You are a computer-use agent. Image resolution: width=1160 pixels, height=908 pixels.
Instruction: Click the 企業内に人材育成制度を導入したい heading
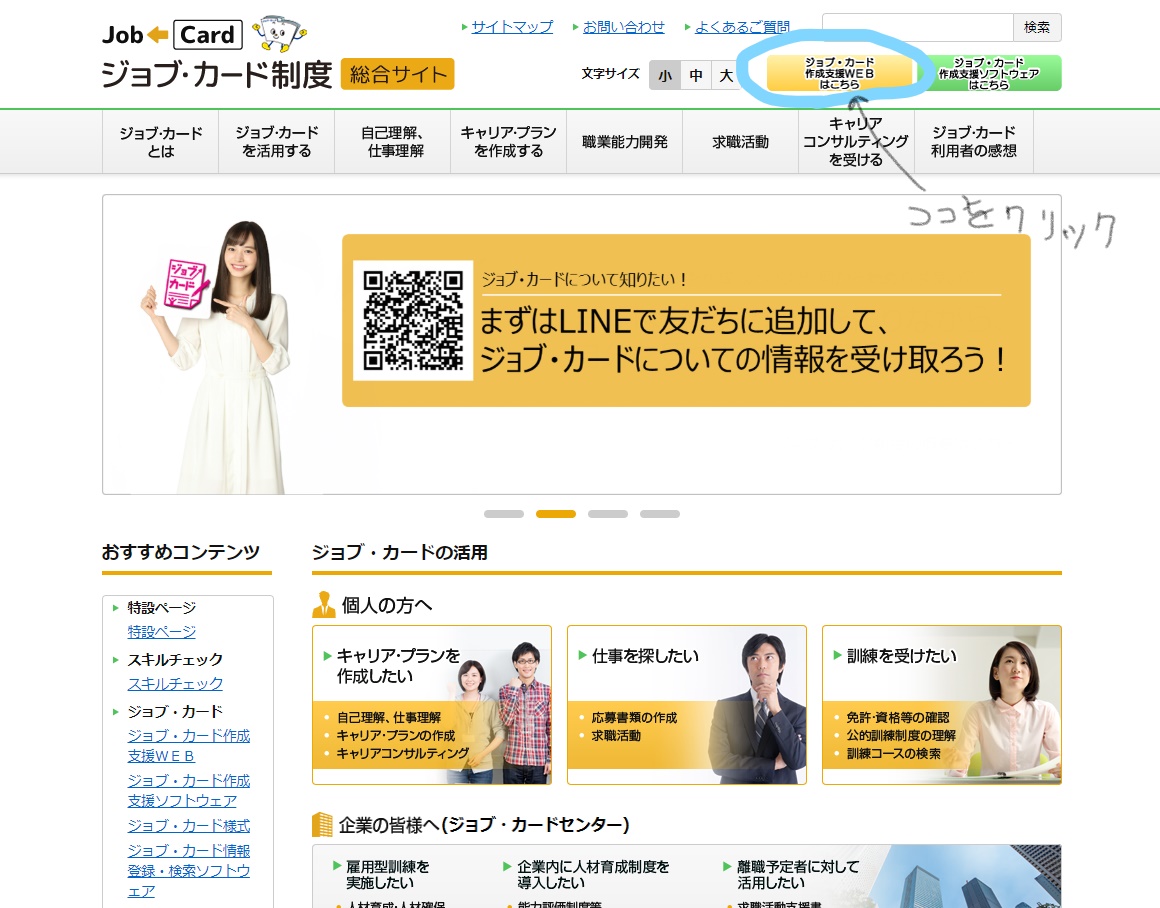[x=593, y=875]
